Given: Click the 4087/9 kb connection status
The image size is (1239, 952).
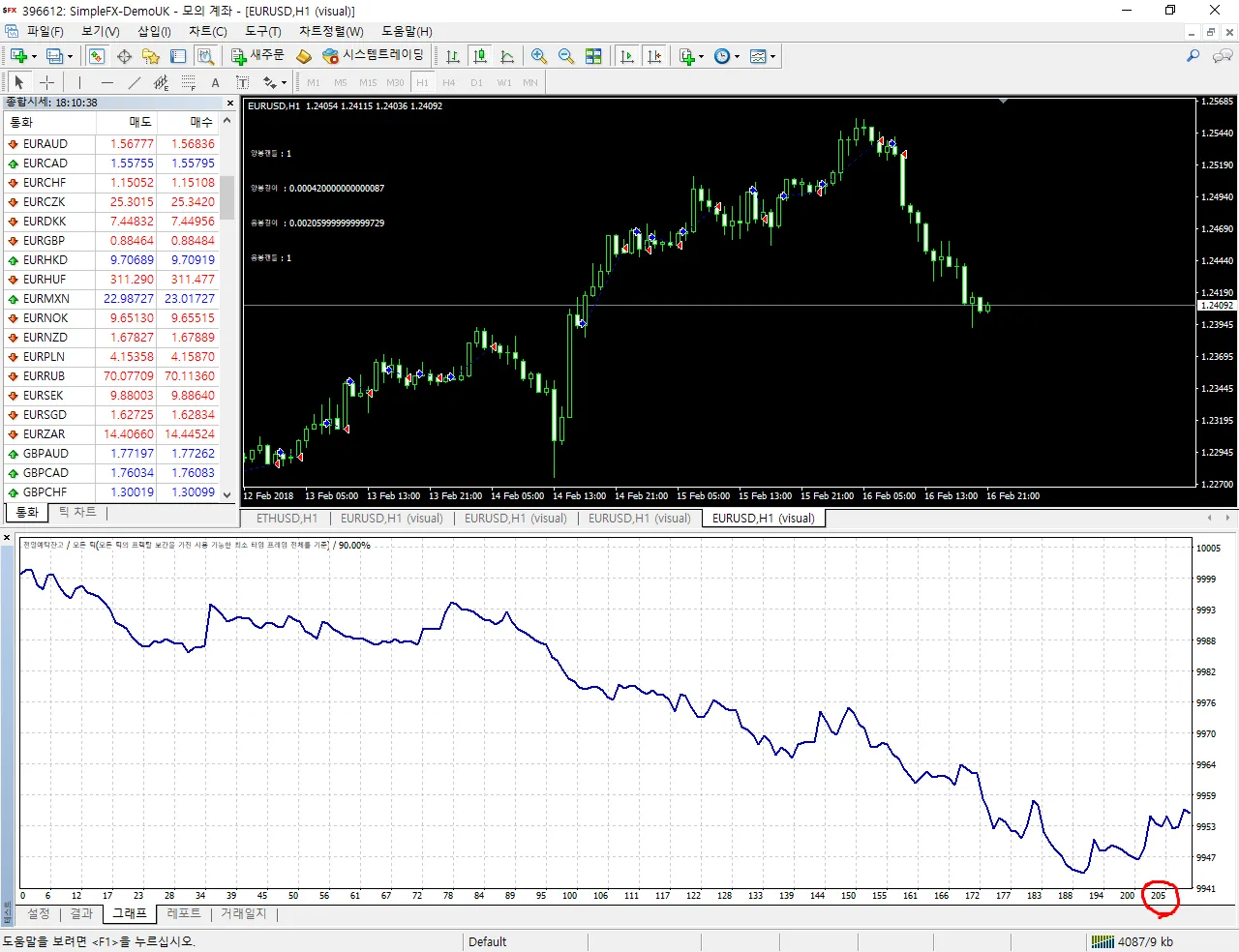Looking at the screenshot, I should pyautogui.click(x=1133, y=941).
